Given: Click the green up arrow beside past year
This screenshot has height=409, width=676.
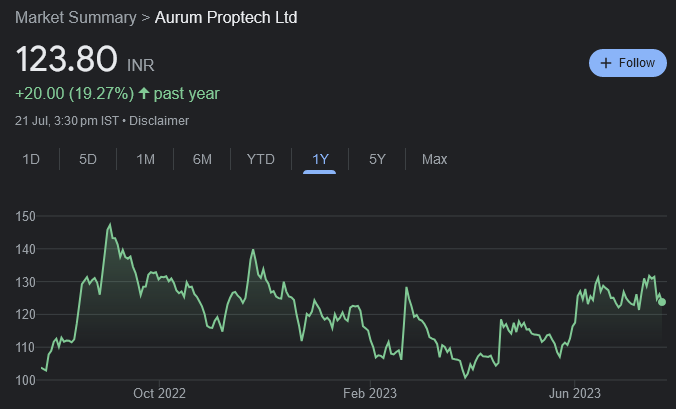Looking at the screenshot, I should tap(144, 94).
